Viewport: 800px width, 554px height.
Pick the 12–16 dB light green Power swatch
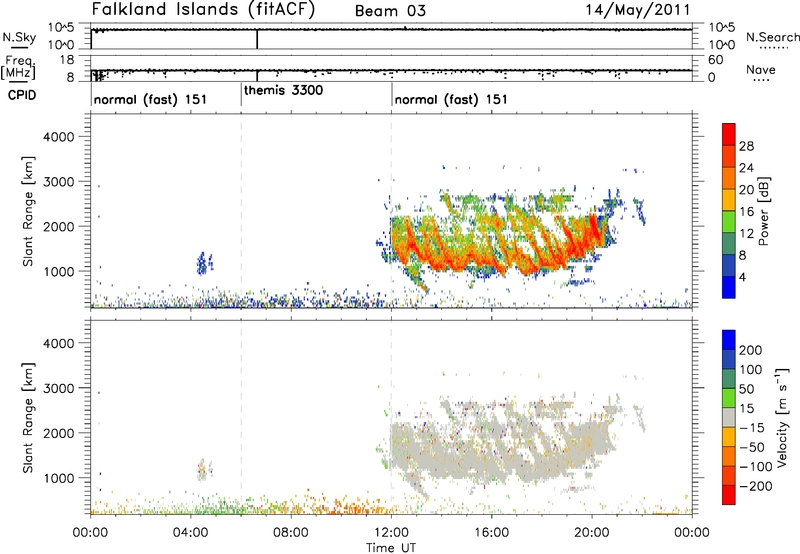point(729,222)
